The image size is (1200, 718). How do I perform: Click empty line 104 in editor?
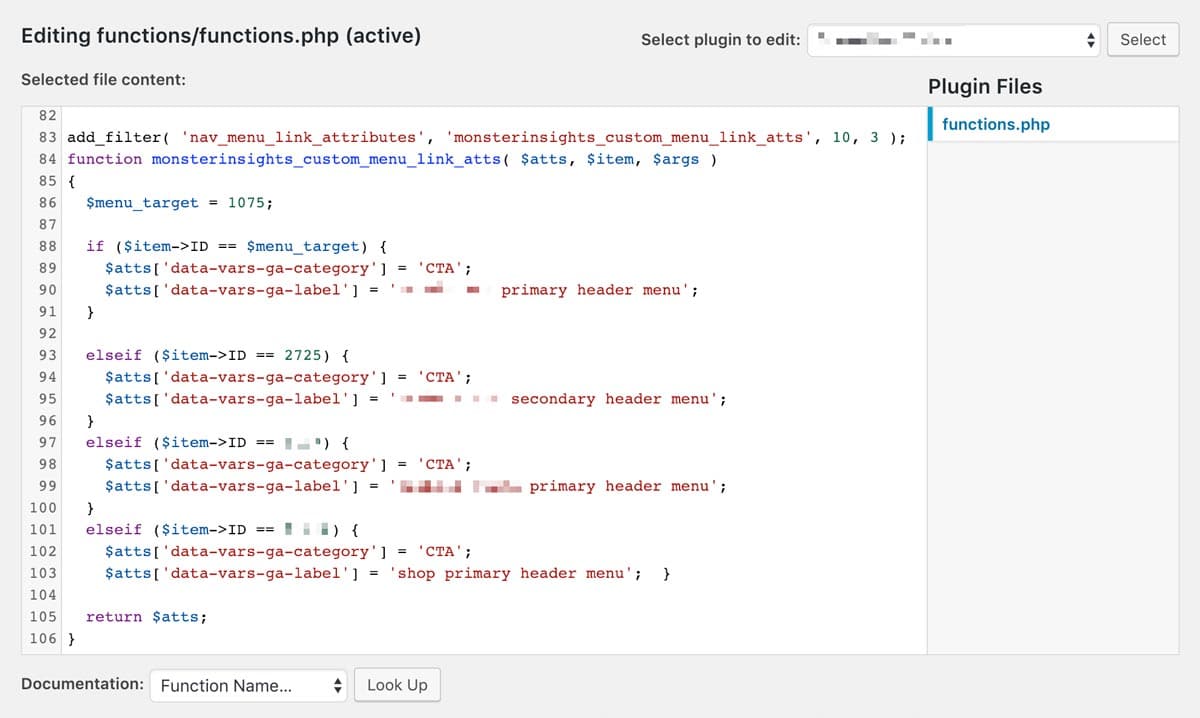[x=400, y=595]
